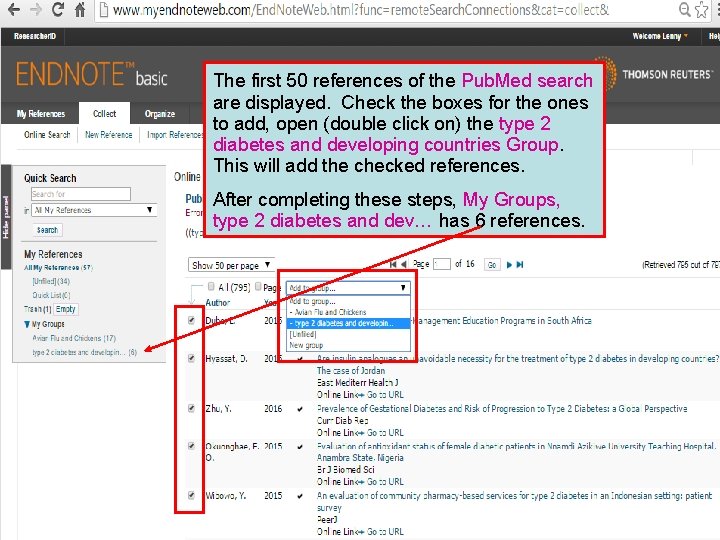Open Show 50 per page dropdown
Screen dimensions: 720x540
[231, 265]
